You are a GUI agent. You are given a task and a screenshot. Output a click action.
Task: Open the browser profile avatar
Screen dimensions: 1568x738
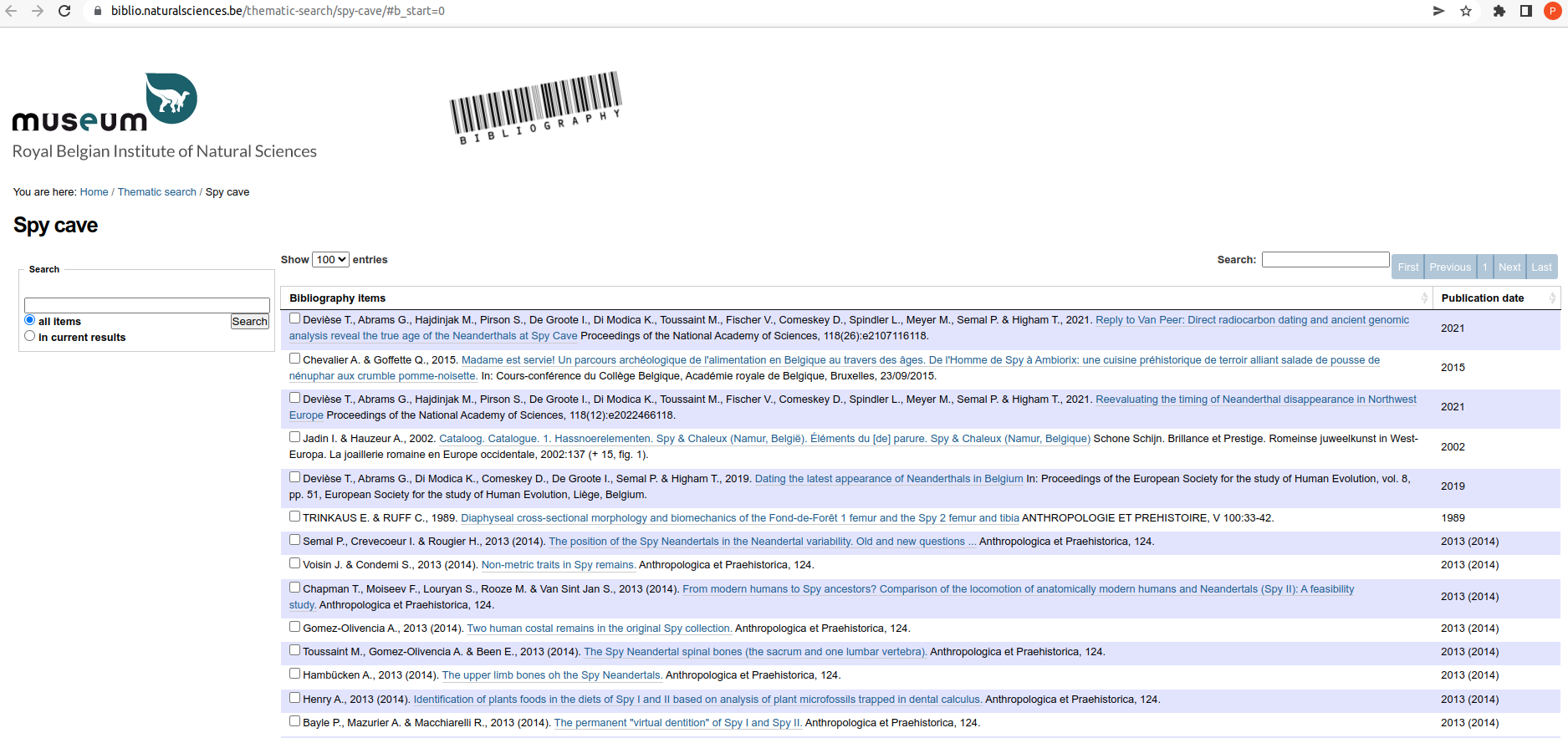1552,11
